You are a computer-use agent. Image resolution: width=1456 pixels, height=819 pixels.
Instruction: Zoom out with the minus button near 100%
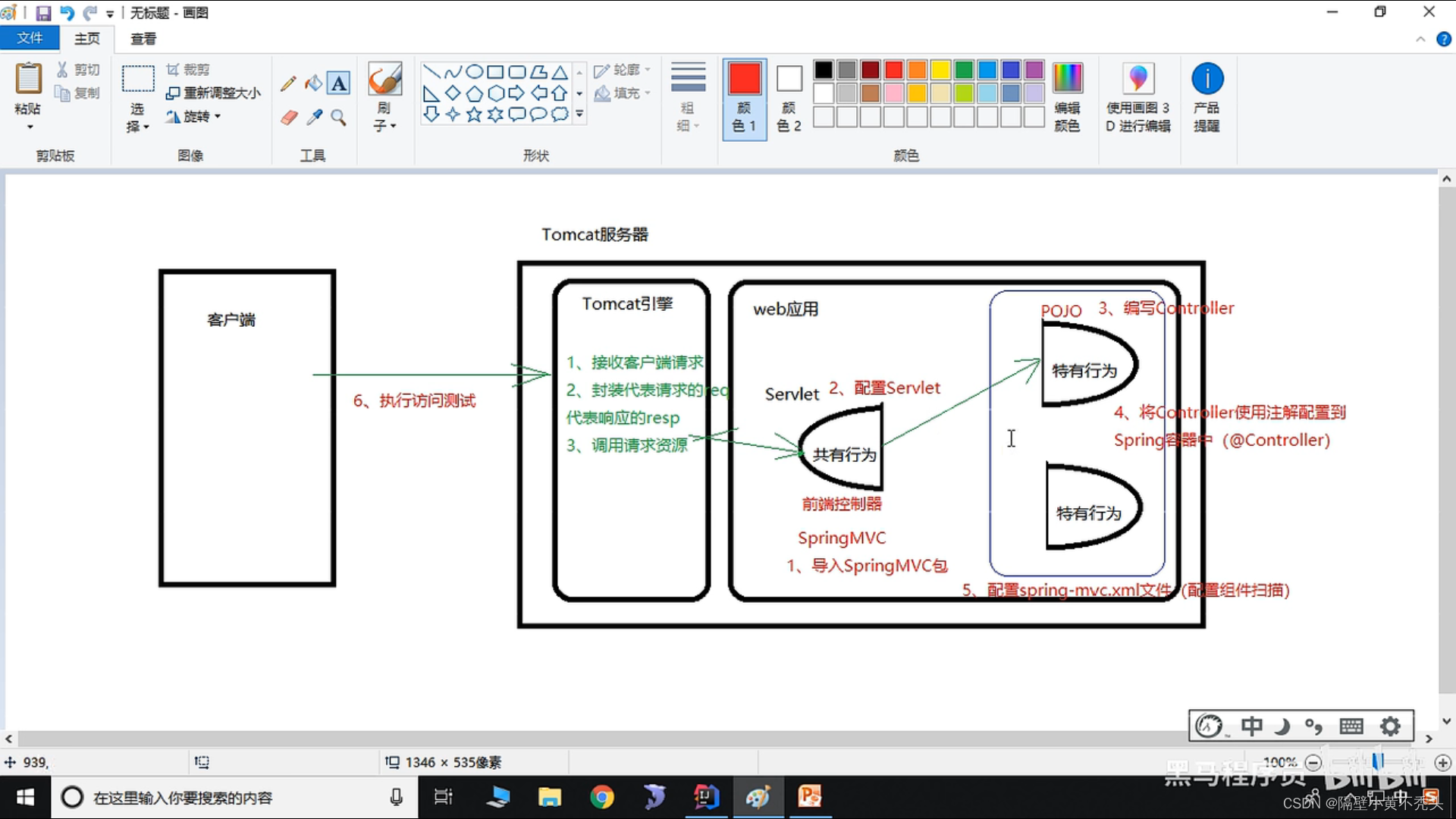click(x=1313, y=763)
